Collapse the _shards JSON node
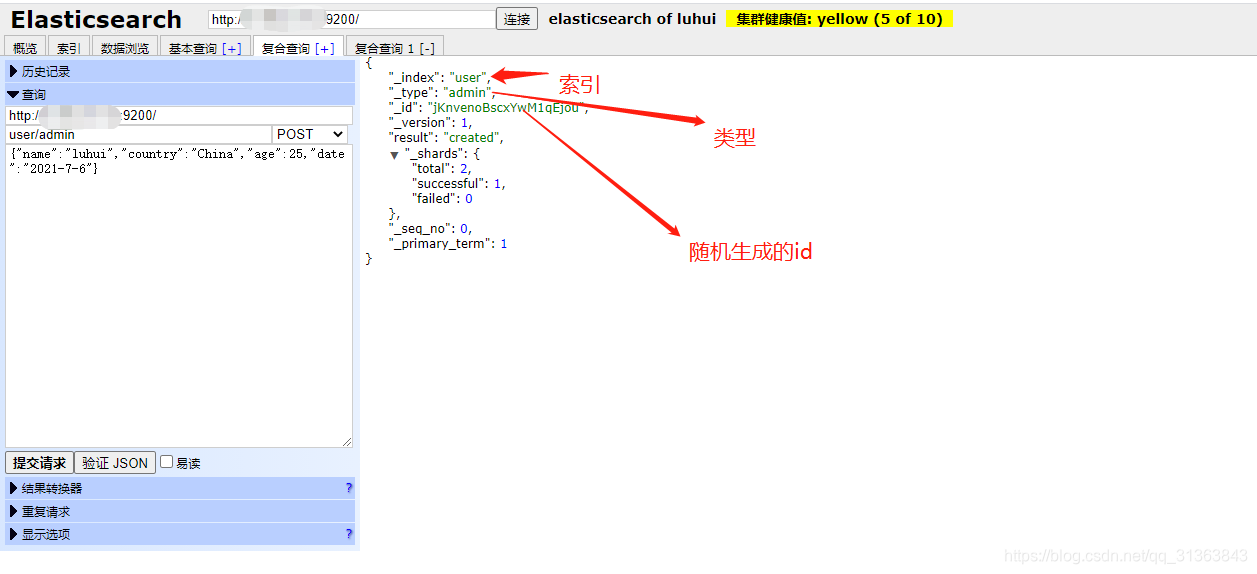The width and height of the screenshot is (1257, 574). click(395, 155)
